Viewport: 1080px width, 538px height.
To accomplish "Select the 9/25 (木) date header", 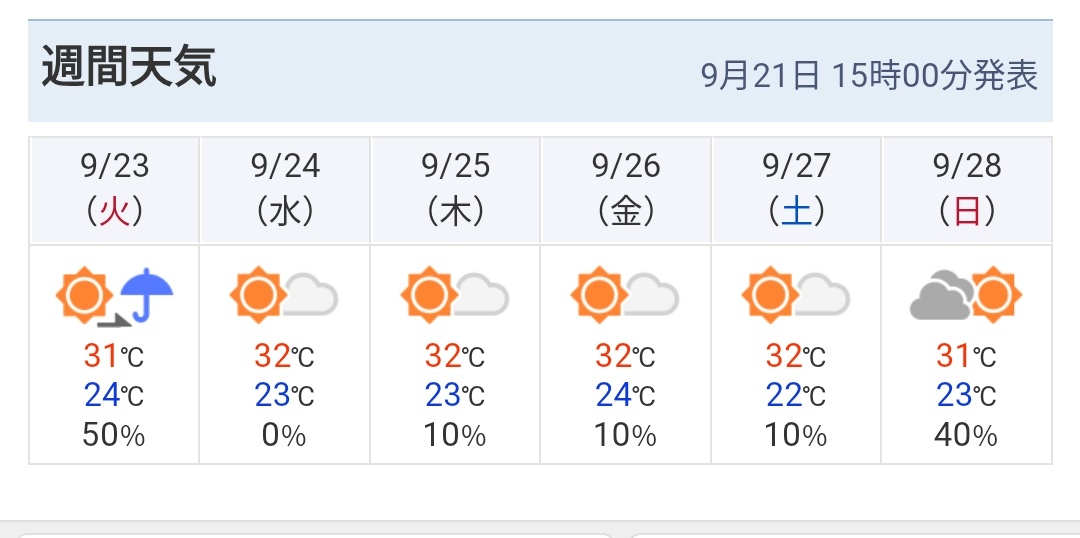I will [x=455, y=188].
